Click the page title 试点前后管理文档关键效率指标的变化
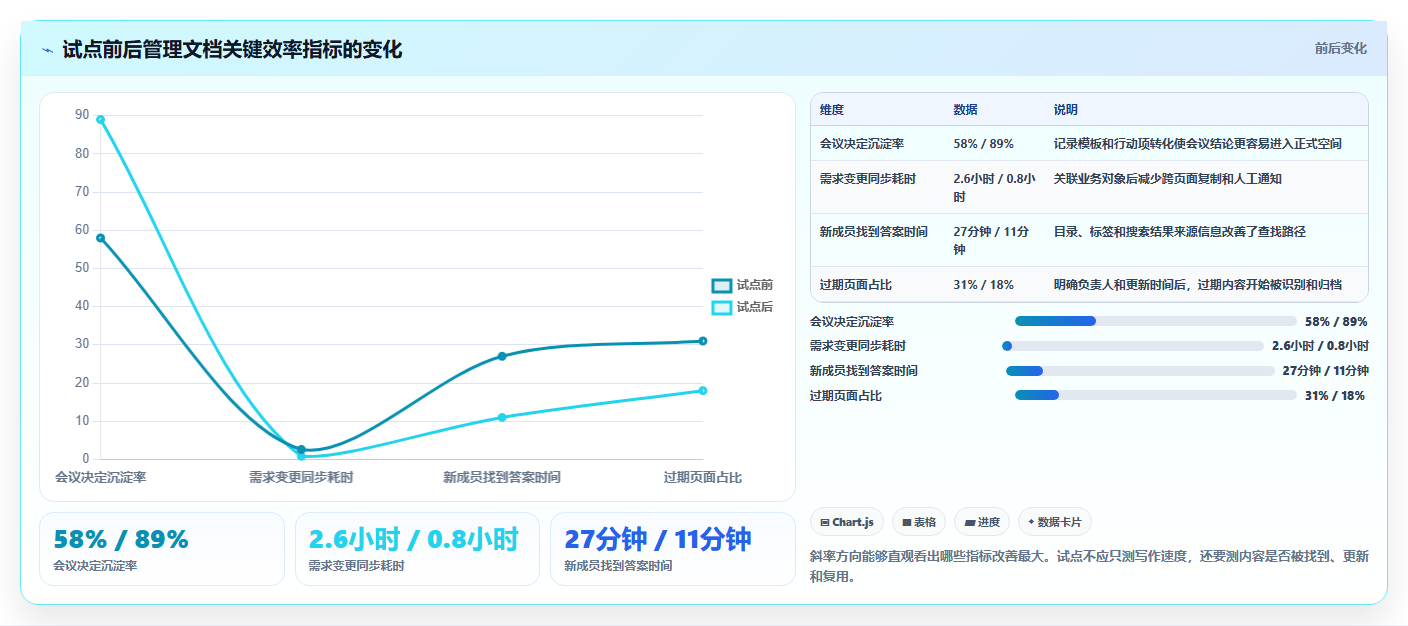This screenshot has height=626, width=1408. (232, 50)
